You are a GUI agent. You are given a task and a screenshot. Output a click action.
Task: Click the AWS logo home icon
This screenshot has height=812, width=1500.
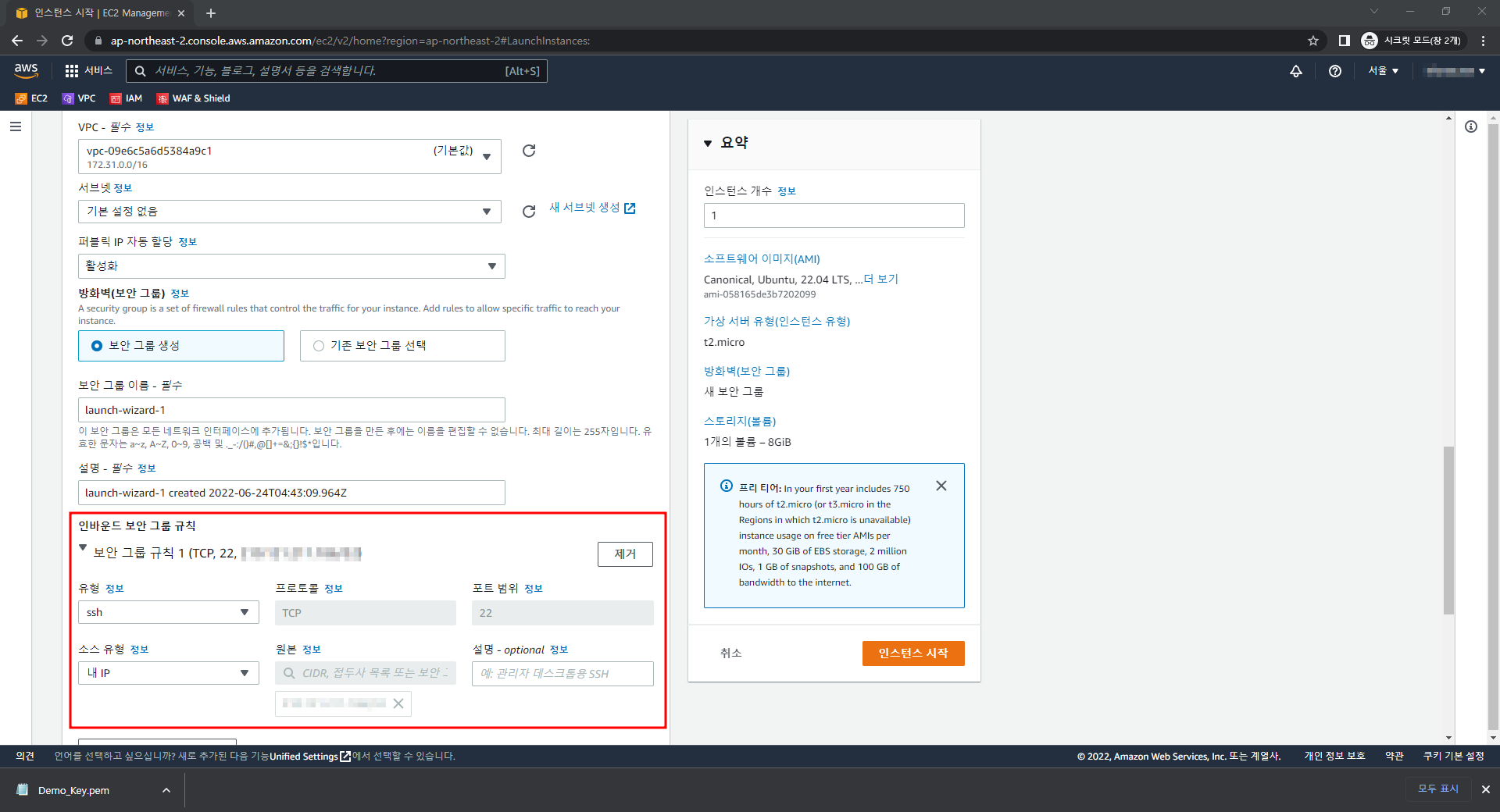pos(26,70)
